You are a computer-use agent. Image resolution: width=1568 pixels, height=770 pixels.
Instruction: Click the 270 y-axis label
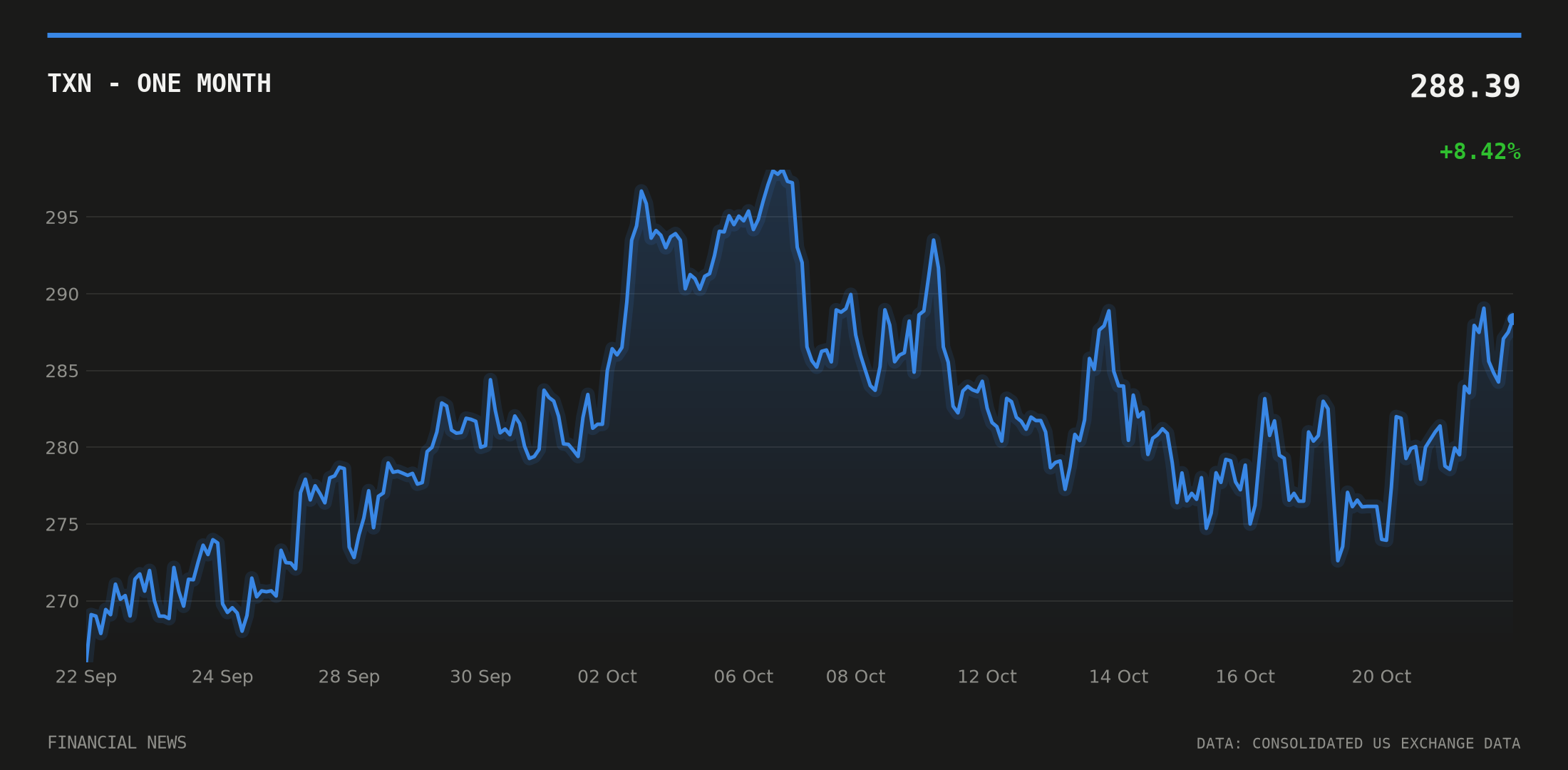pos(62,602)
